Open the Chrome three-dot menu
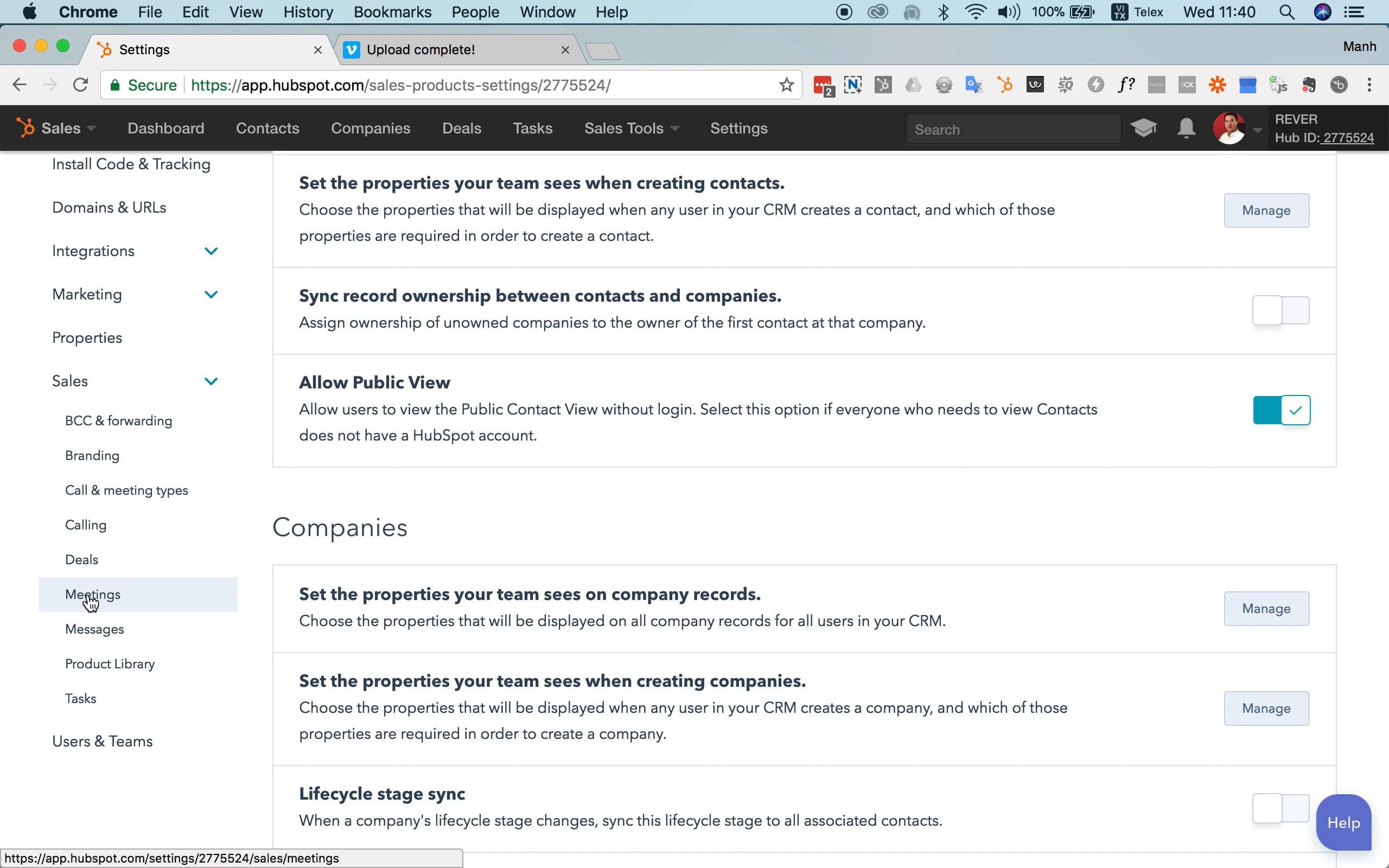Screen dimensions: 1389x868 (x=1369, y=85)
